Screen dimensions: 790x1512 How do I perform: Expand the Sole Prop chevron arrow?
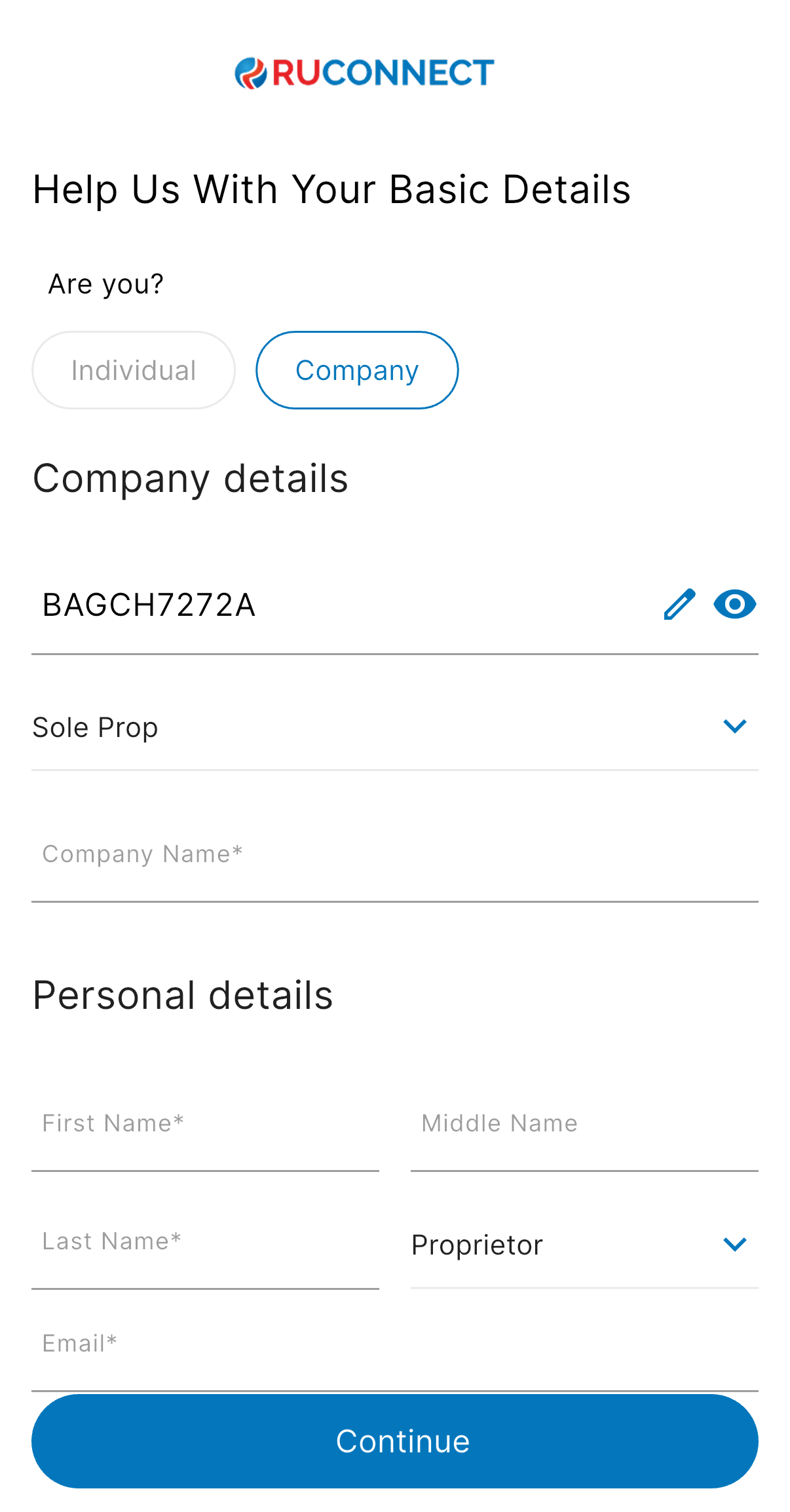coord(734,726)
